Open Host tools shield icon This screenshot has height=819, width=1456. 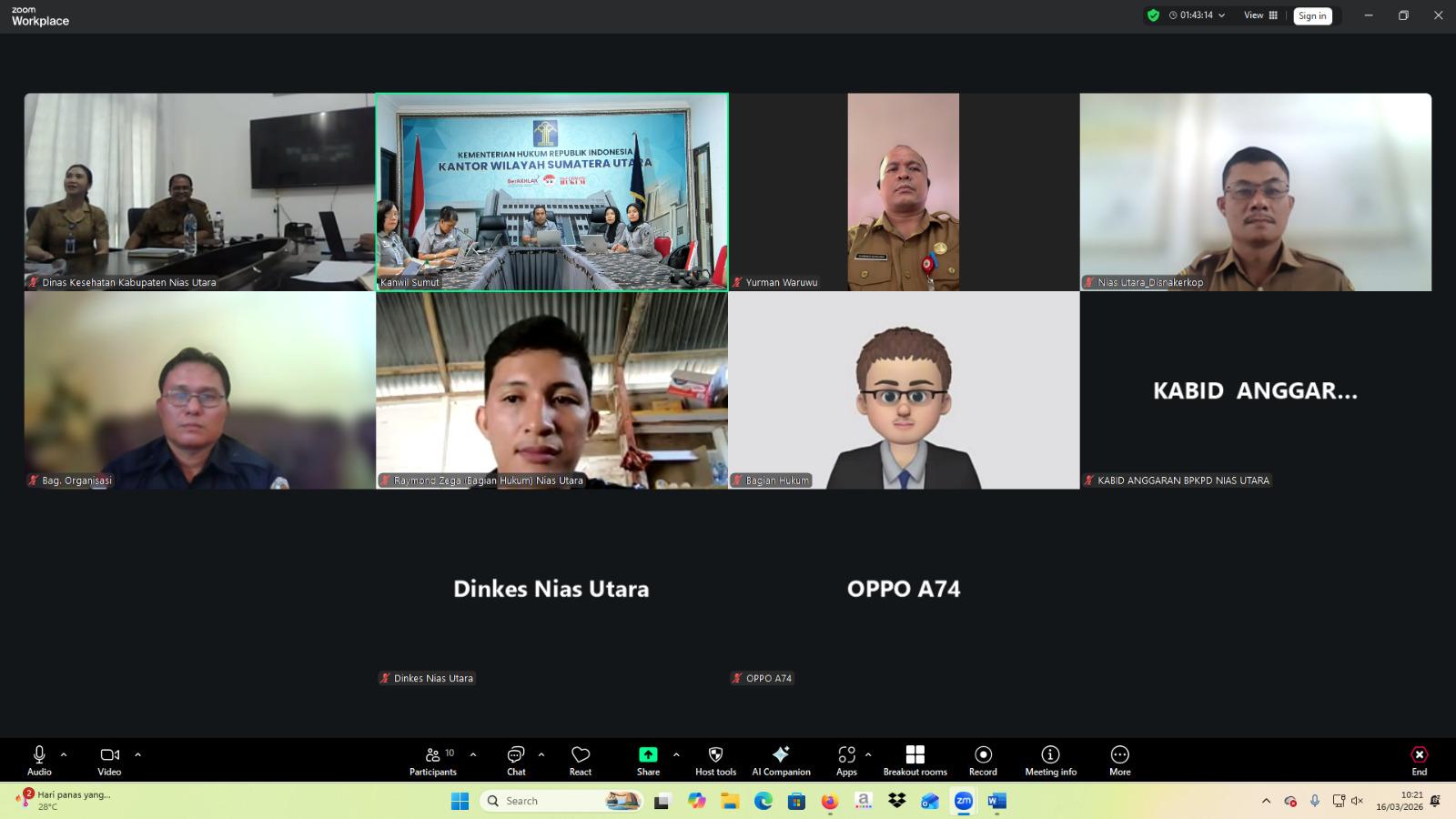[x=715, y=761]
